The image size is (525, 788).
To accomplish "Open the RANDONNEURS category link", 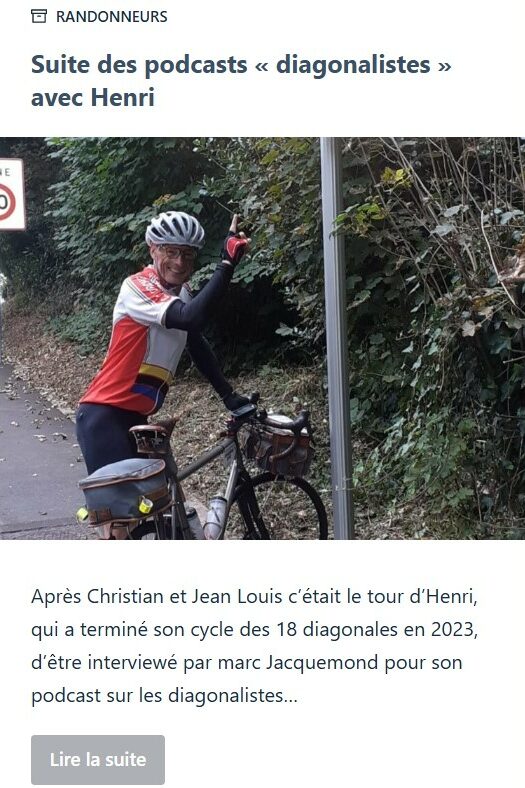I will click(112, 17).
